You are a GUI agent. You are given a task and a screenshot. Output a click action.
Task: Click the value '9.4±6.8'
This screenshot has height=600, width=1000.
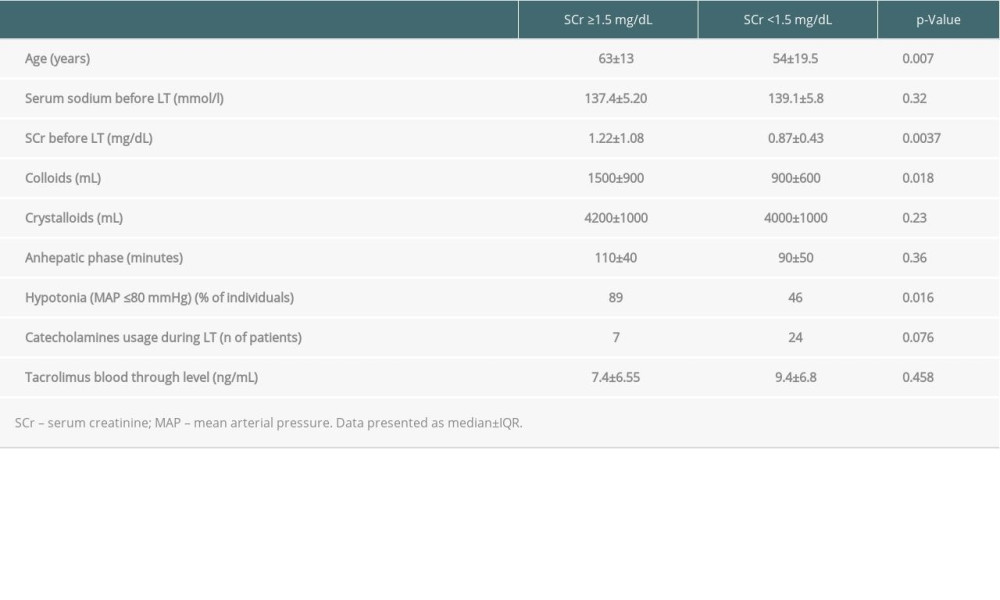[x=795, y=377]
